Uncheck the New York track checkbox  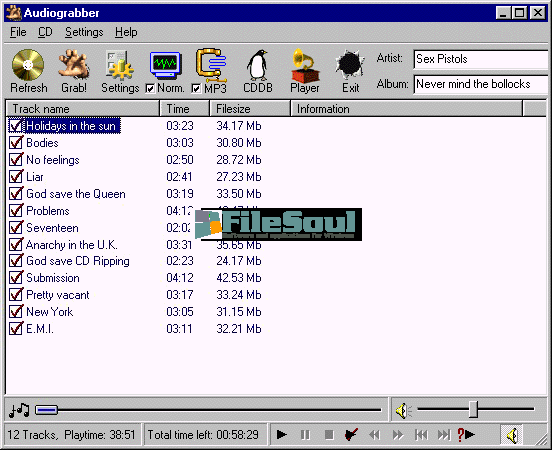point(16,312)
